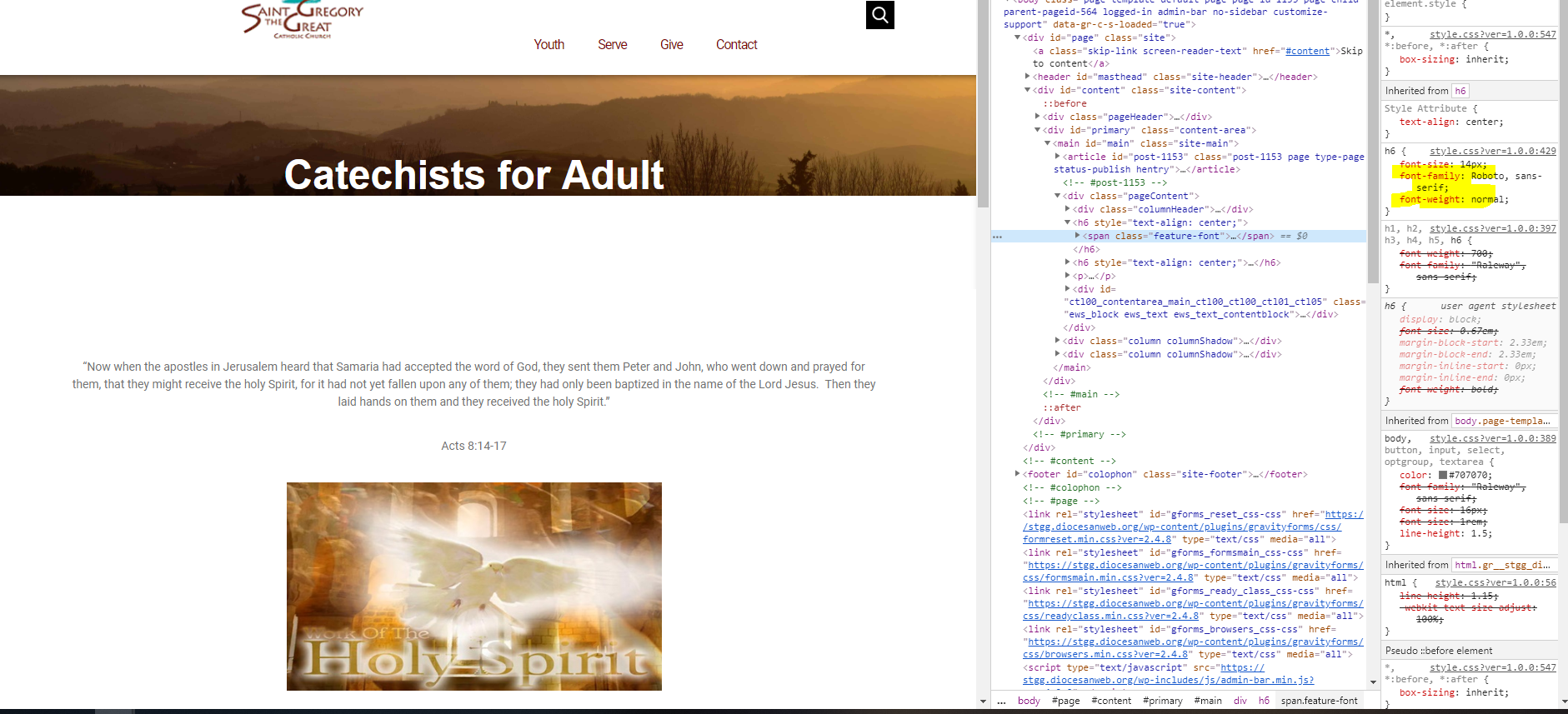This screenshot has height=714, width=1568.
Task: Select the Give navigation item
Action: pyautogui.click(x=671, y=45)
